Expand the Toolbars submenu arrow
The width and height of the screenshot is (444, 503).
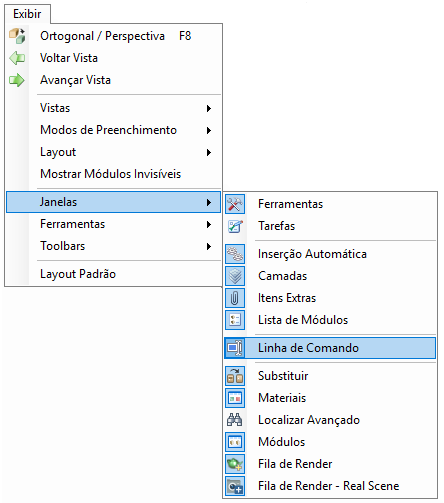[x=209, y=246]
